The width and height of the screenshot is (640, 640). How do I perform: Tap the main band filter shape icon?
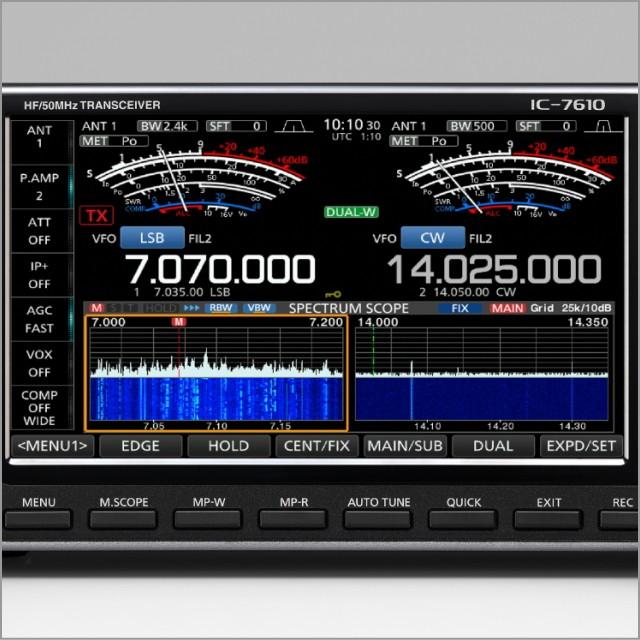click(293, 126)
